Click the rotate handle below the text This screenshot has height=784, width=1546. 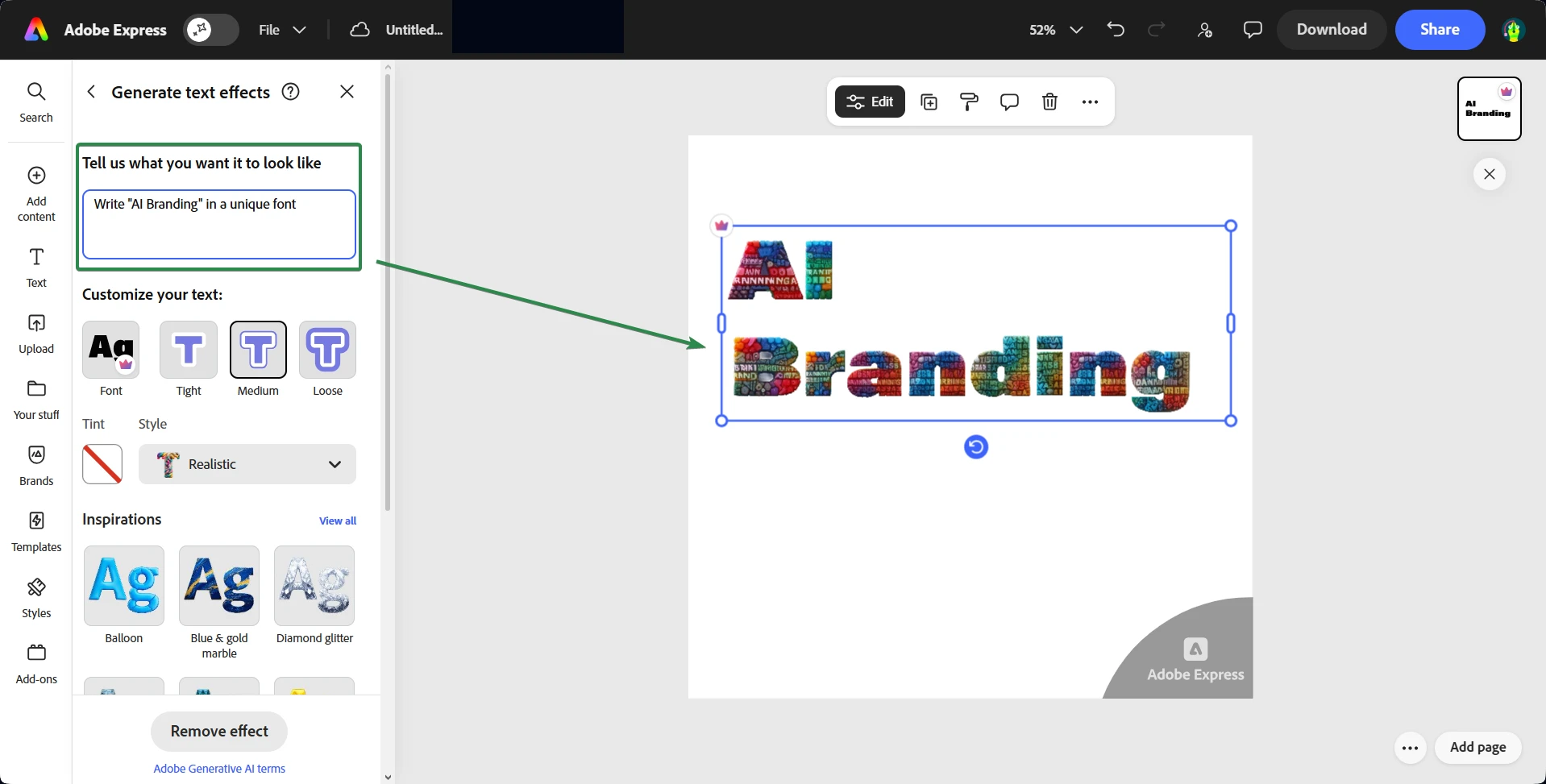click(976, 446)
